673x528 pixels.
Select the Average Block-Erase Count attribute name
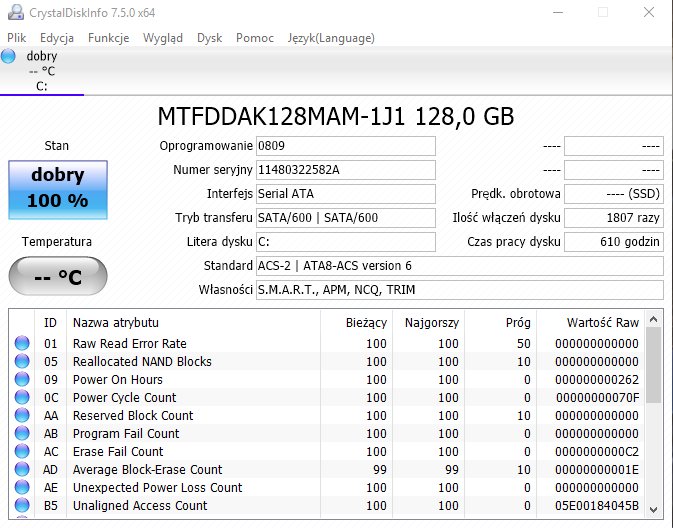coord(147,470)
